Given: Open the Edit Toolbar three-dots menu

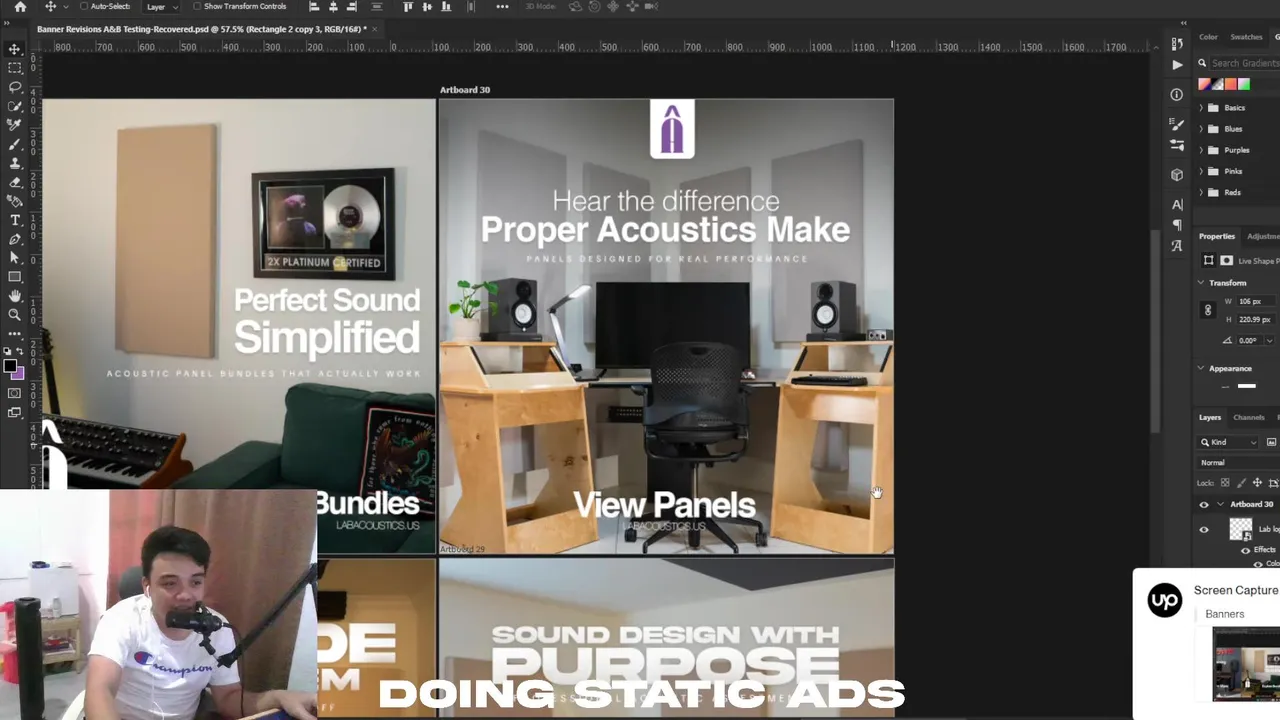Looking at the screenshot, I should click(15, 334).
